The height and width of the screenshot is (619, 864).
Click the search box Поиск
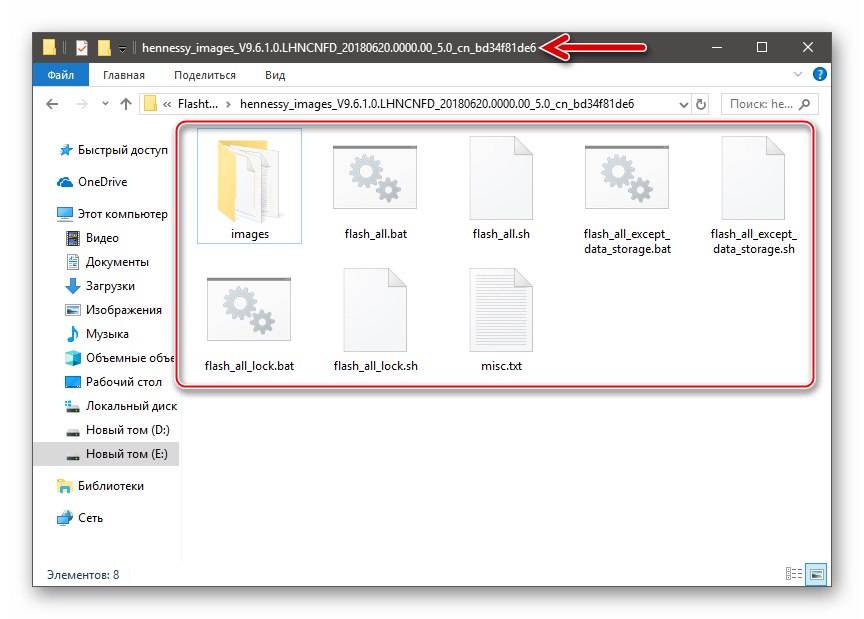[x=770, y=104]
